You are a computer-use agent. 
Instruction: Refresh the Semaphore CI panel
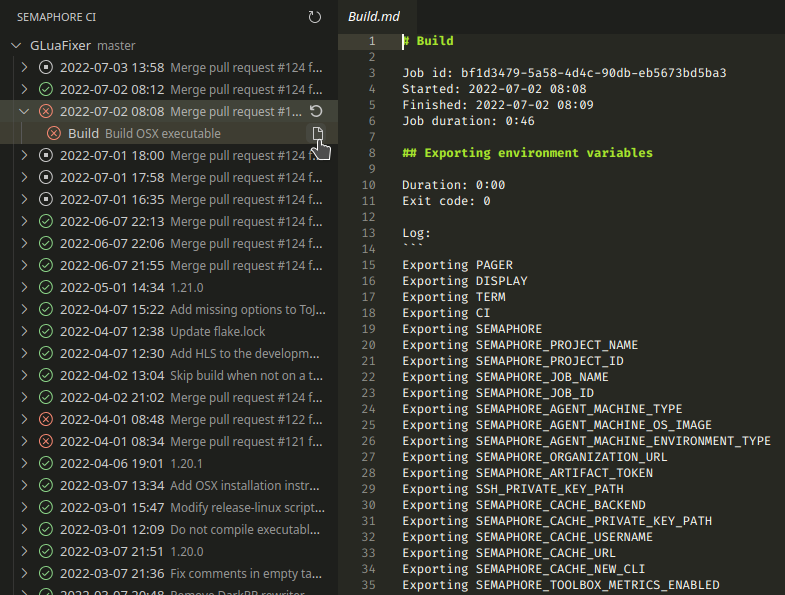(x=314, y=17)
